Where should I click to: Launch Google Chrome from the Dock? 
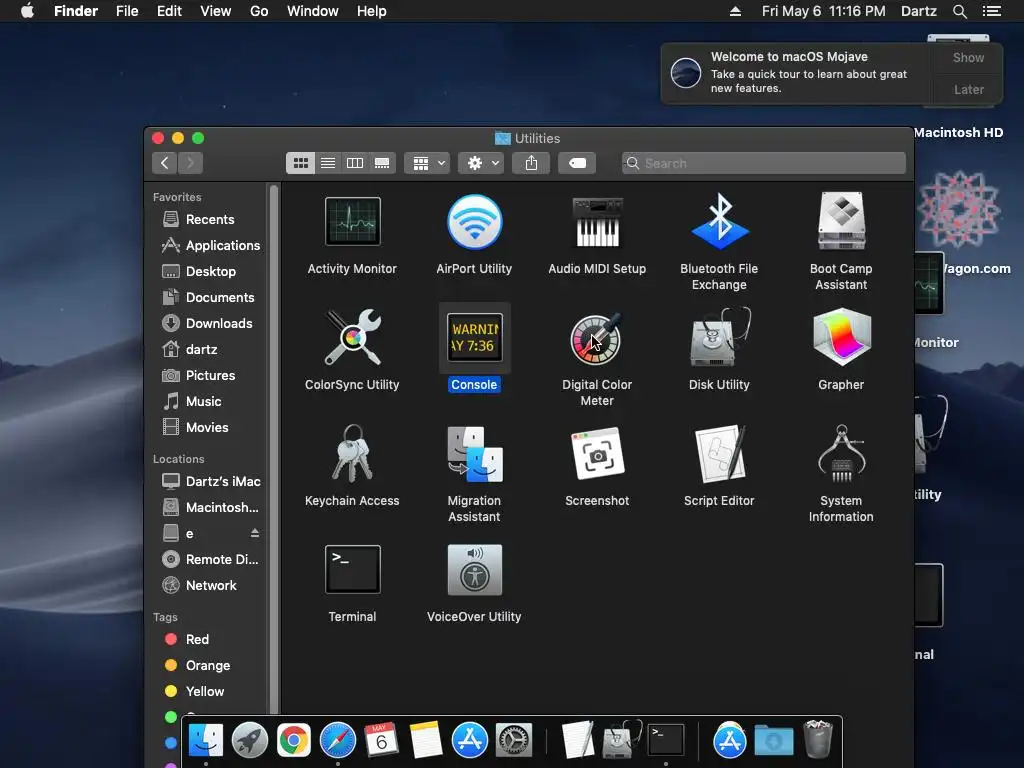coord(294,741)
